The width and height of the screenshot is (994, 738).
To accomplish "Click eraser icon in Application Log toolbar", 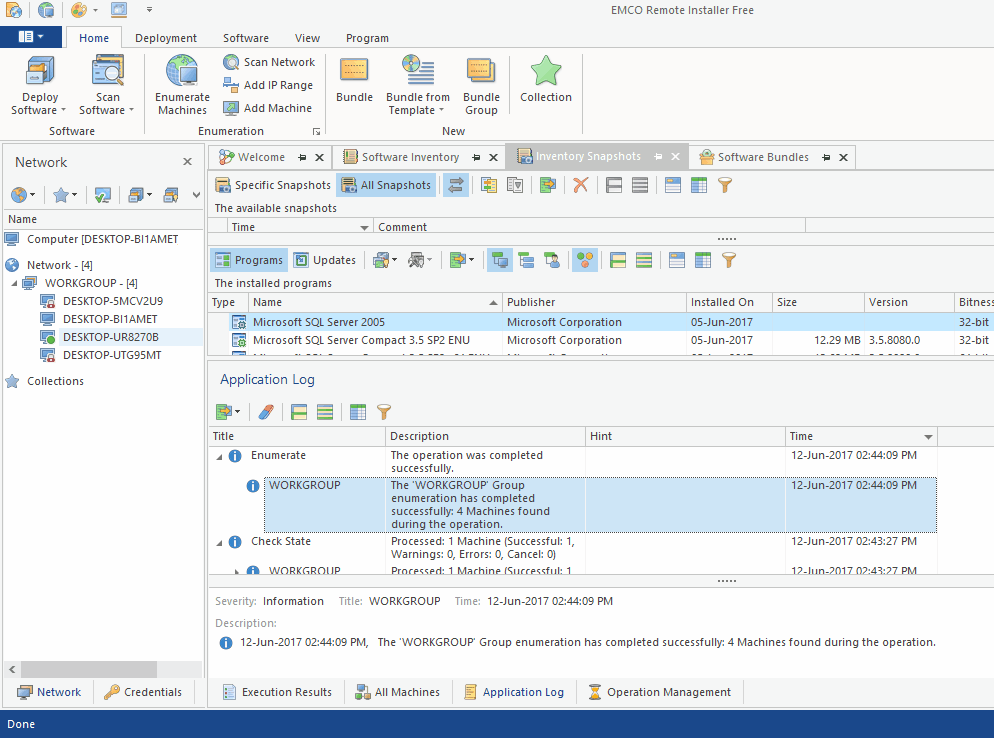I will pyautogui.click(x=266, y=412).
